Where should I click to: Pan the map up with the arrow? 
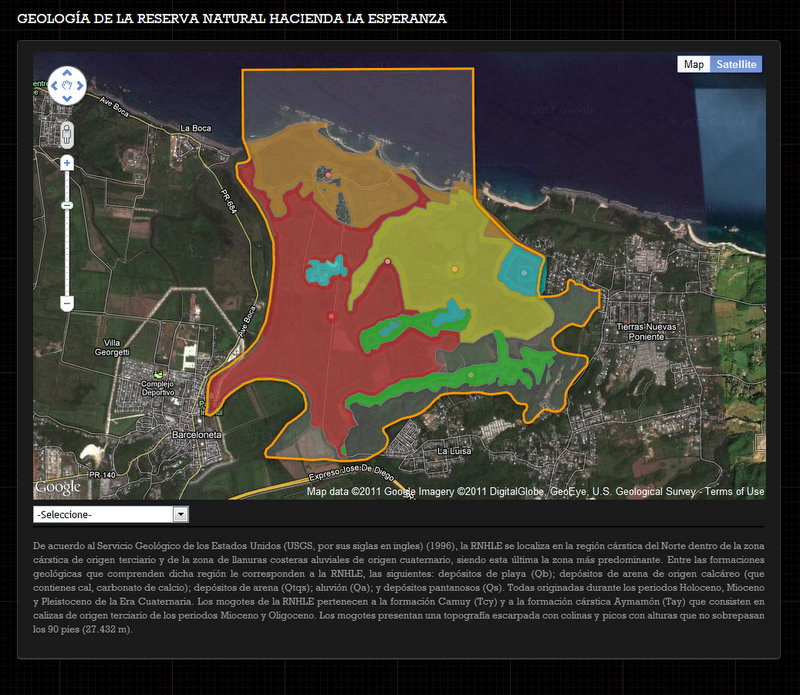pos(67,74)
